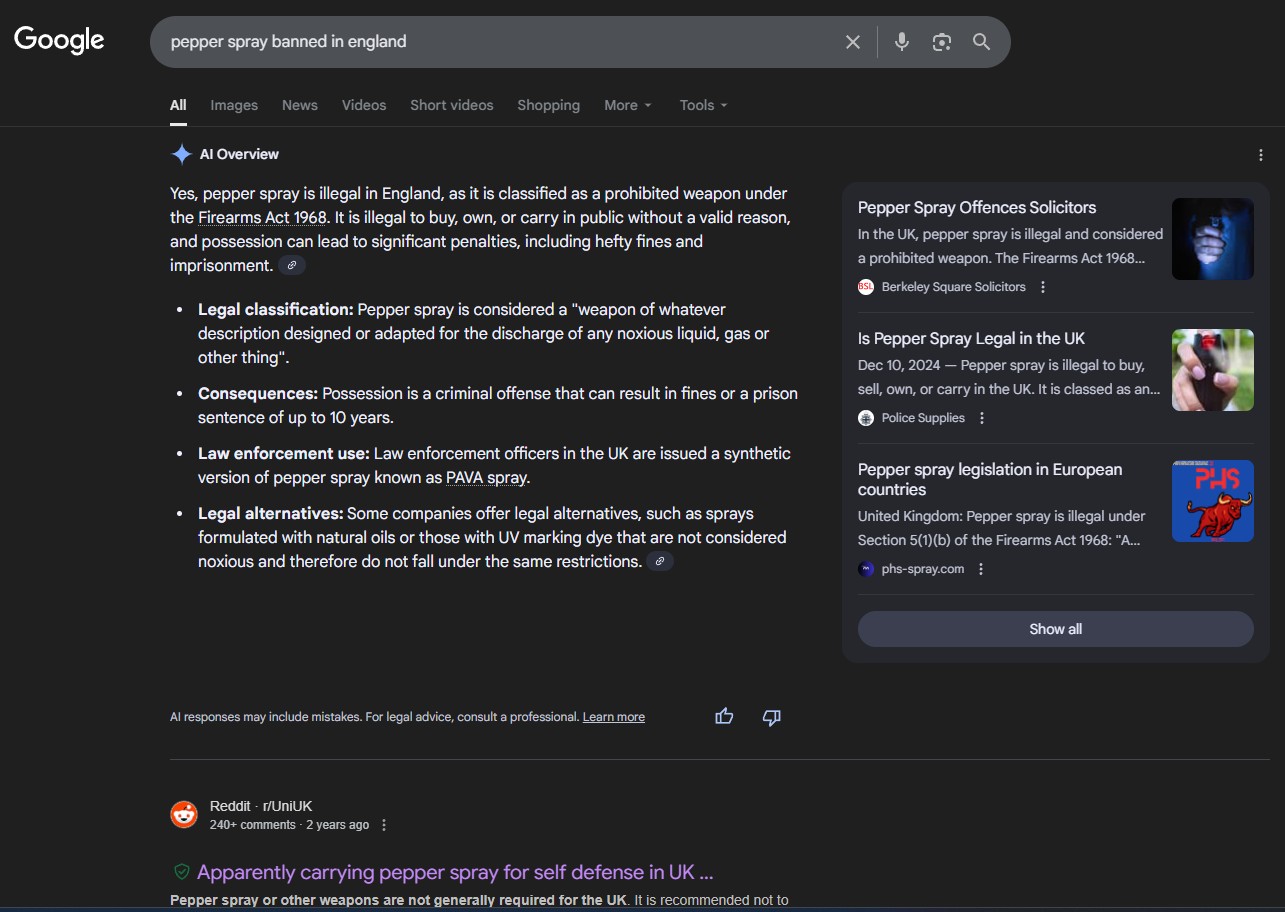Image resolution: width=1285 pixels, height=912 pixels.
Task: Open 'Pepper spray legislation in European countries' source
Action: pyautogui.click(x=990, y=479)
